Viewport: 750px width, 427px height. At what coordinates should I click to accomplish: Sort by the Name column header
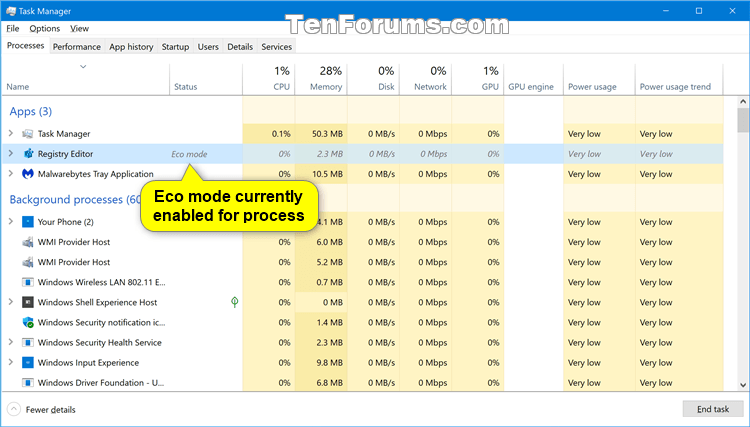(x=86, y=79)
